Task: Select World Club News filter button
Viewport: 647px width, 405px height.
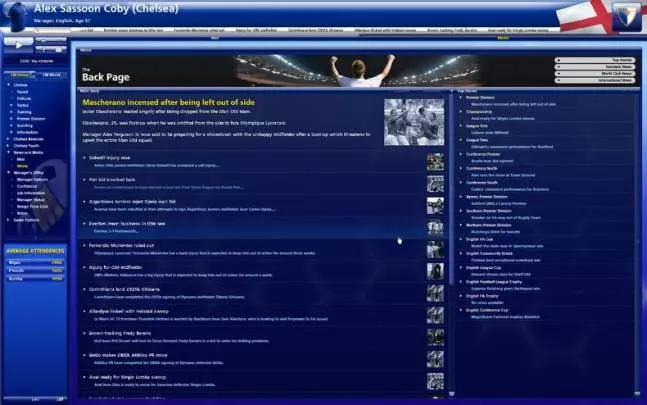Action: 595,73
